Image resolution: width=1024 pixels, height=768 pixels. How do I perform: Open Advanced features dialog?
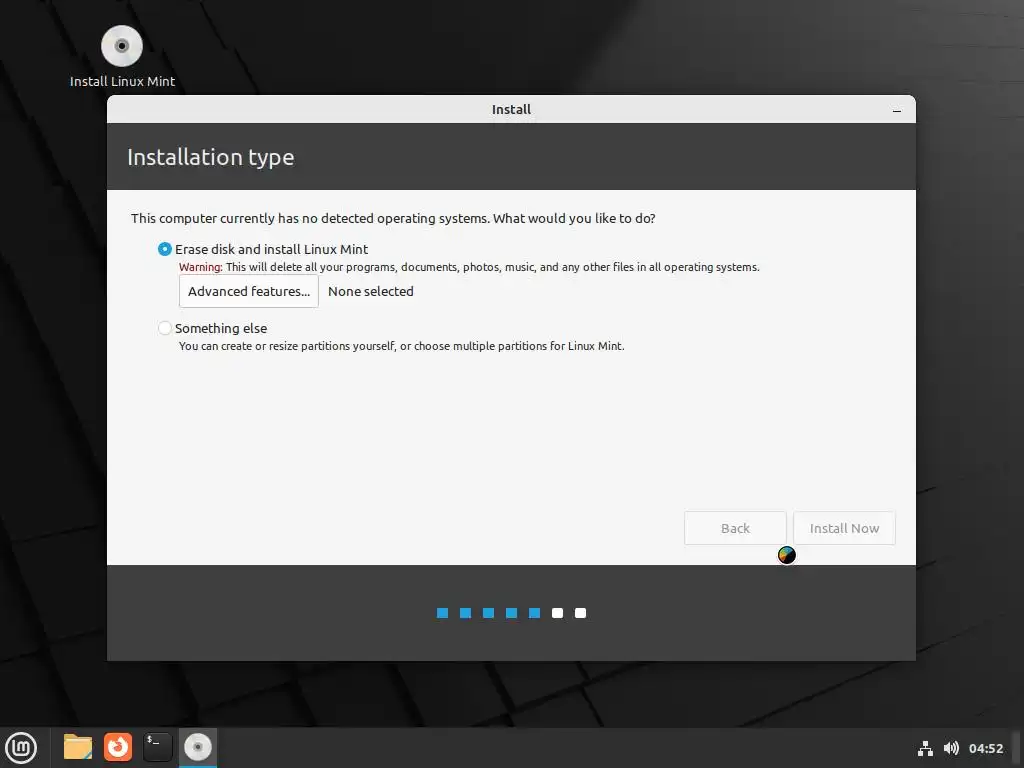click(x=249, y=291)
